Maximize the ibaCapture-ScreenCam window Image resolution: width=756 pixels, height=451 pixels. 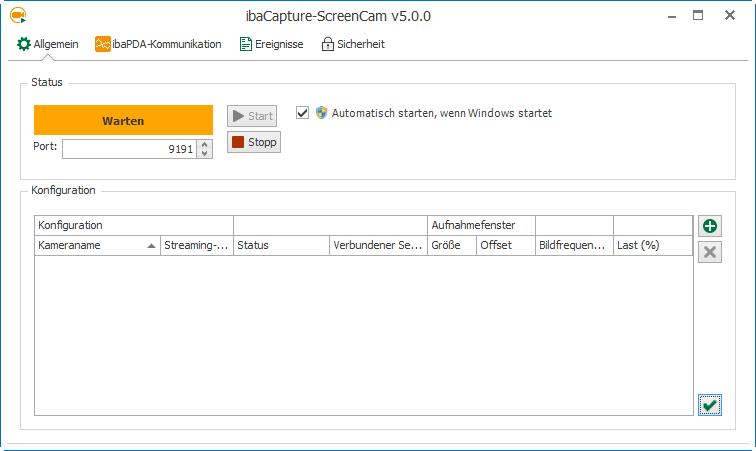point(698,16)
